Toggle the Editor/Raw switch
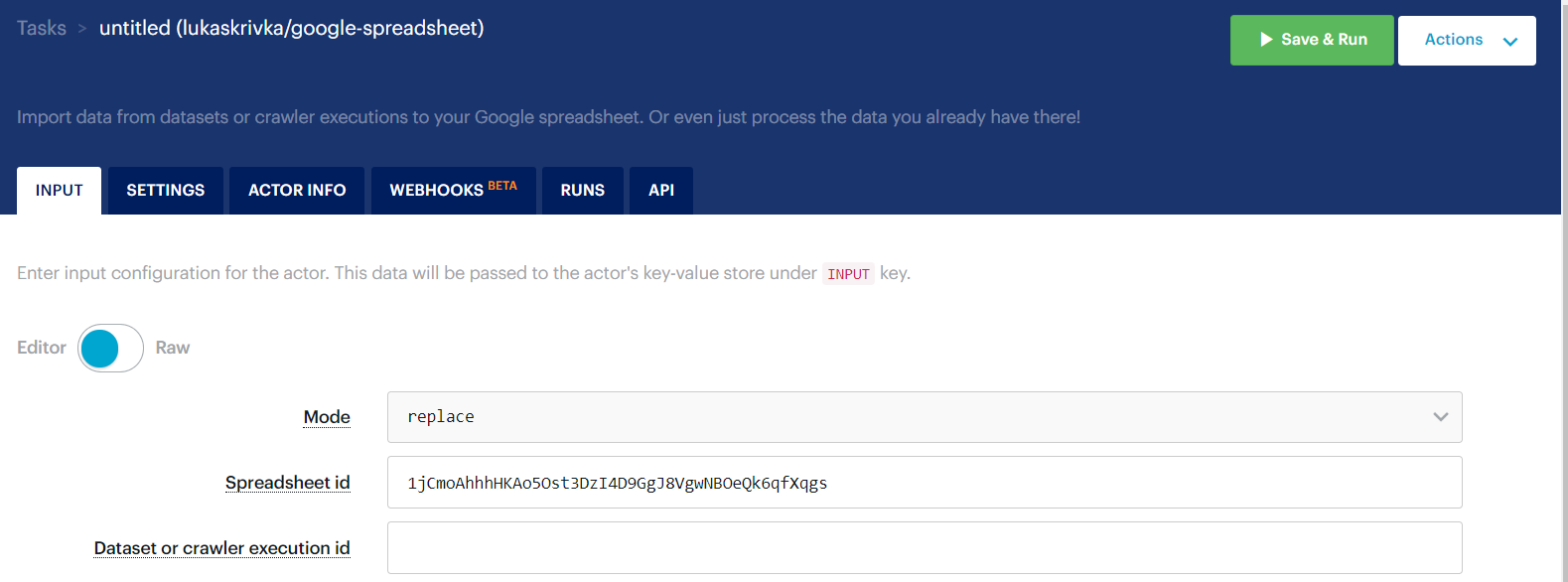 (110, 349)
